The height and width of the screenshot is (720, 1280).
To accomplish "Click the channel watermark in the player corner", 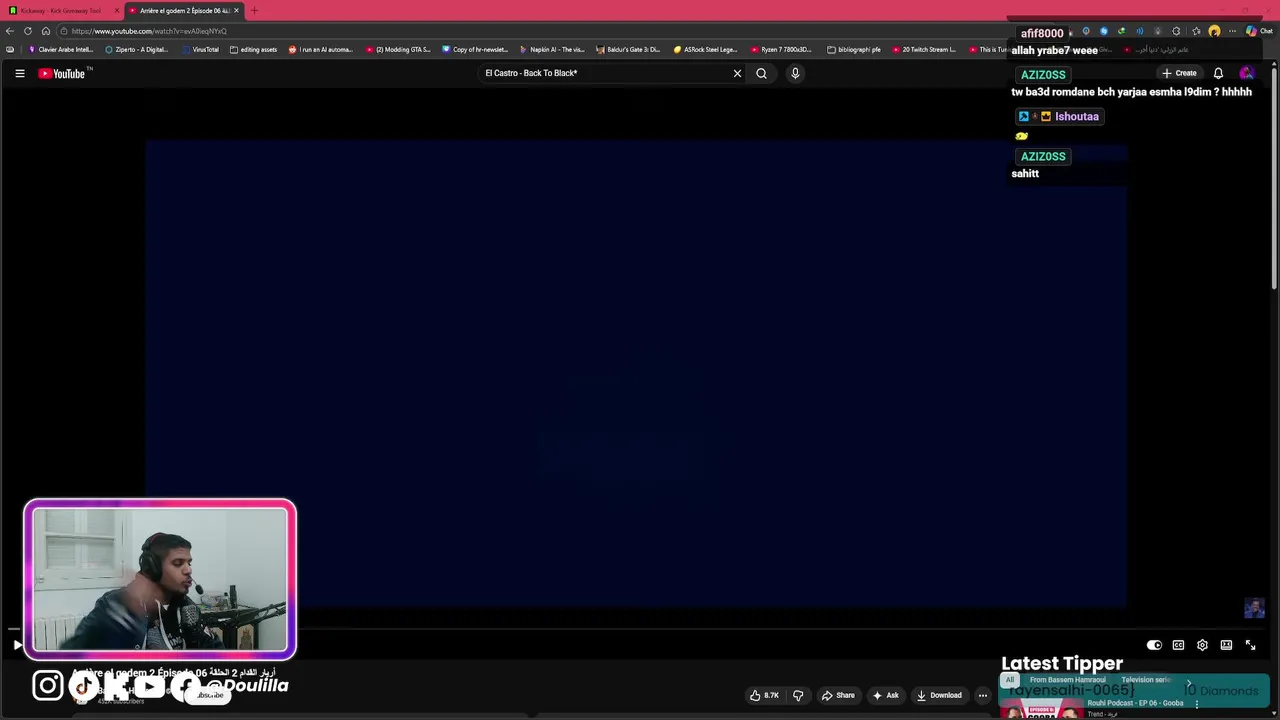I will pos(1254,608).
